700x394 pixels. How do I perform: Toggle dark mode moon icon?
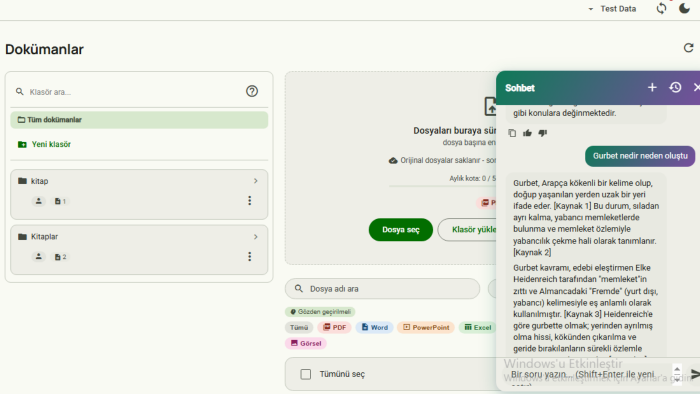[x=684, y=8]
